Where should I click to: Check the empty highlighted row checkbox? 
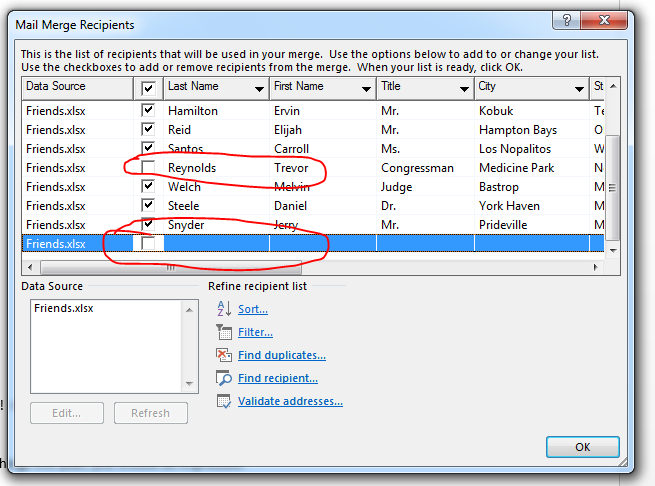pos(148,244)
